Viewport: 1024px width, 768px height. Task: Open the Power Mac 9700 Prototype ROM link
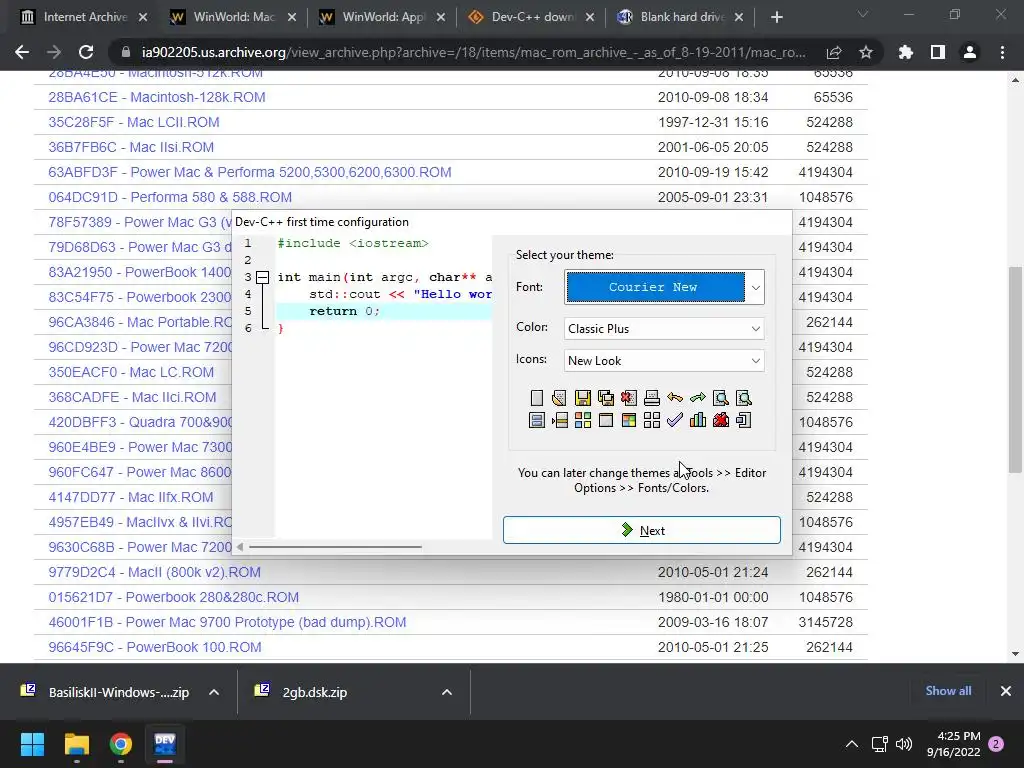[x=227, y=622]
